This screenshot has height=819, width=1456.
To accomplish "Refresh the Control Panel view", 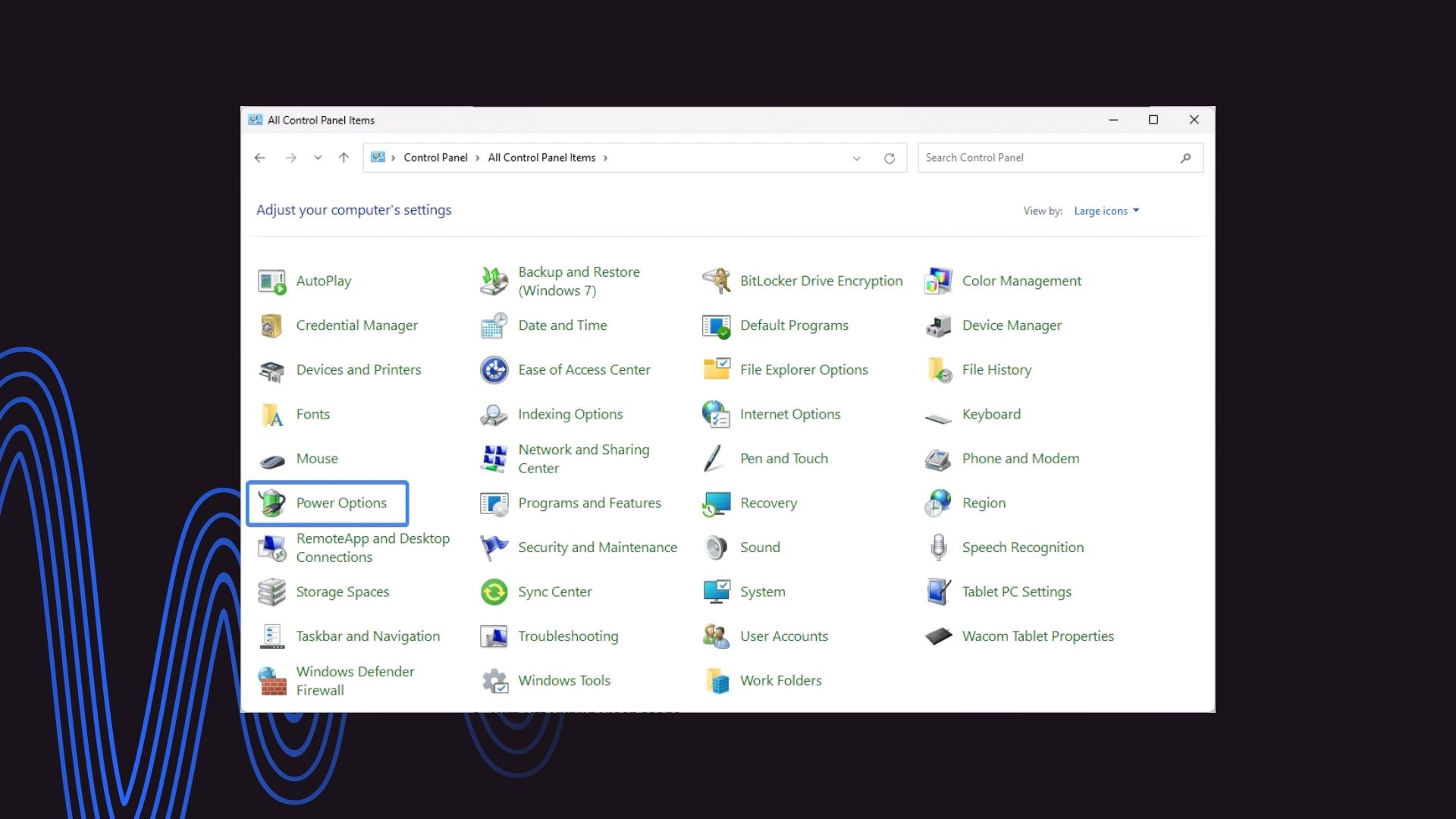I will pyautogui.click(x=890, y=158).
